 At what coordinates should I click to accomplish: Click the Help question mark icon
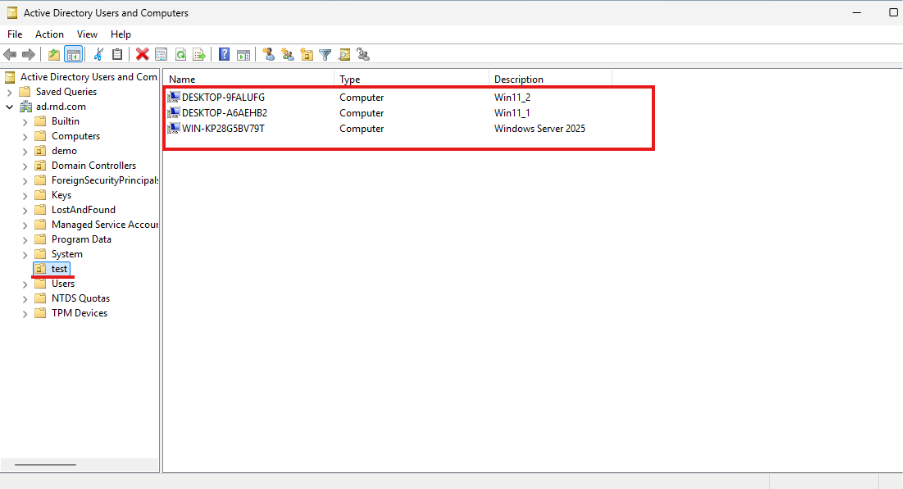tap(225, 55)
